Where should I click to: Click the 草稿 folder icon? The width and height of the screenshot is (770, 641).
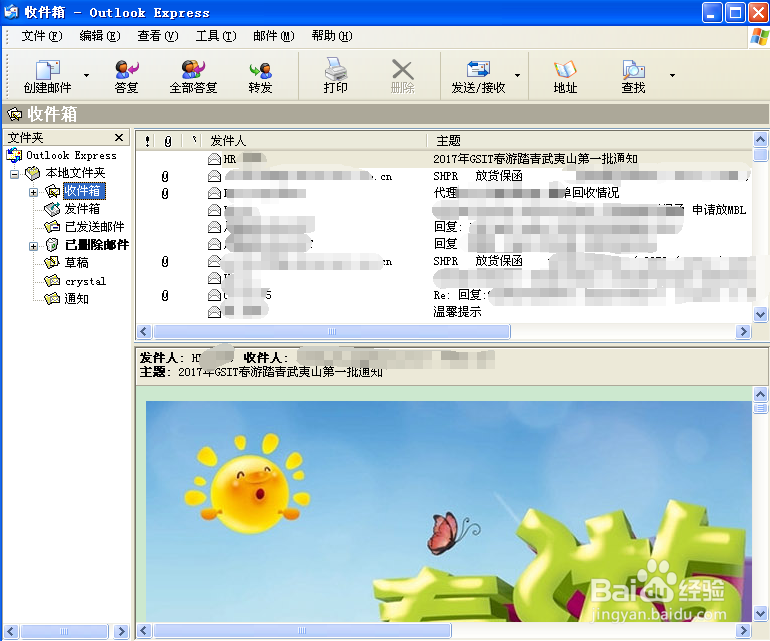[x=52, y=263]
